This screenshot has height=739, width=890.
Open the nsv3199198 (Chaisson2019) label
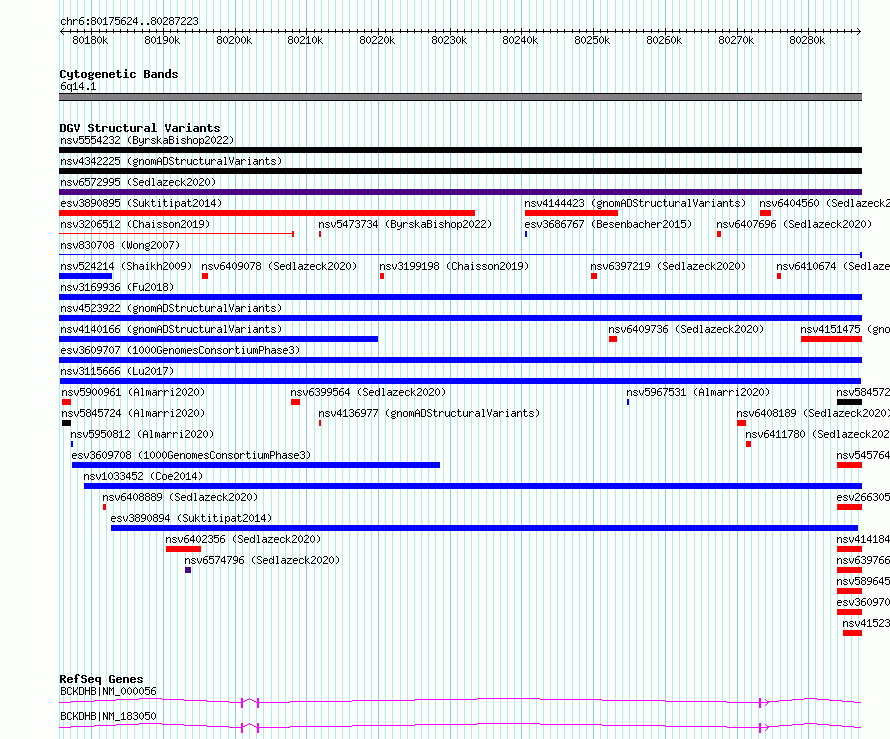pyautogui.click(x=454, y=266)
